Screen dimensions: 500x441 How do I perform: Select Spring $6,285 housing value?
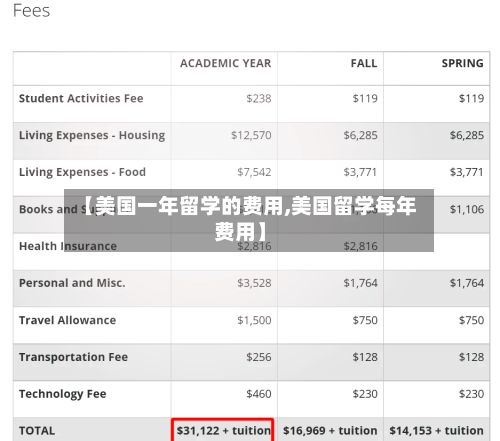[x=467, y=135]
